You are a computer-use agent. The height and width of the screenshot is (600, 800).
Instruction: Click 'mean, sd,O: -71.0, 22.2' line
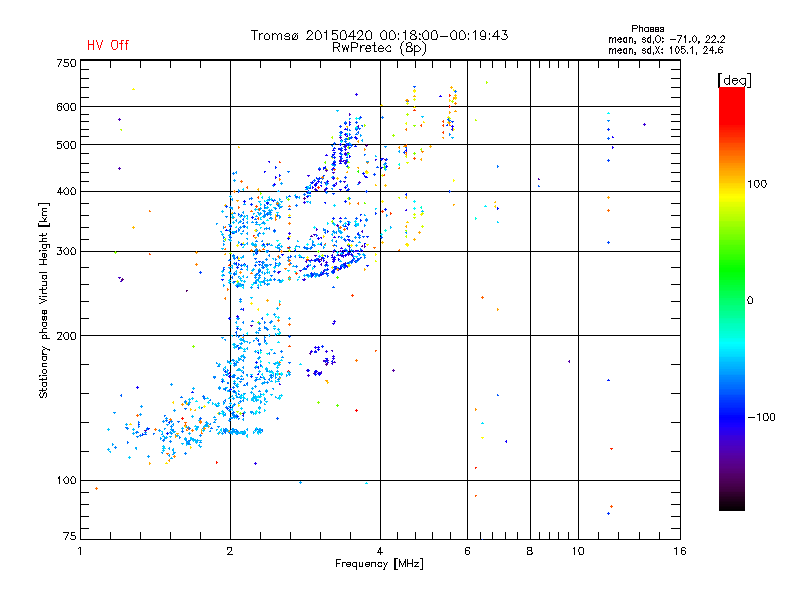[666, 40]
